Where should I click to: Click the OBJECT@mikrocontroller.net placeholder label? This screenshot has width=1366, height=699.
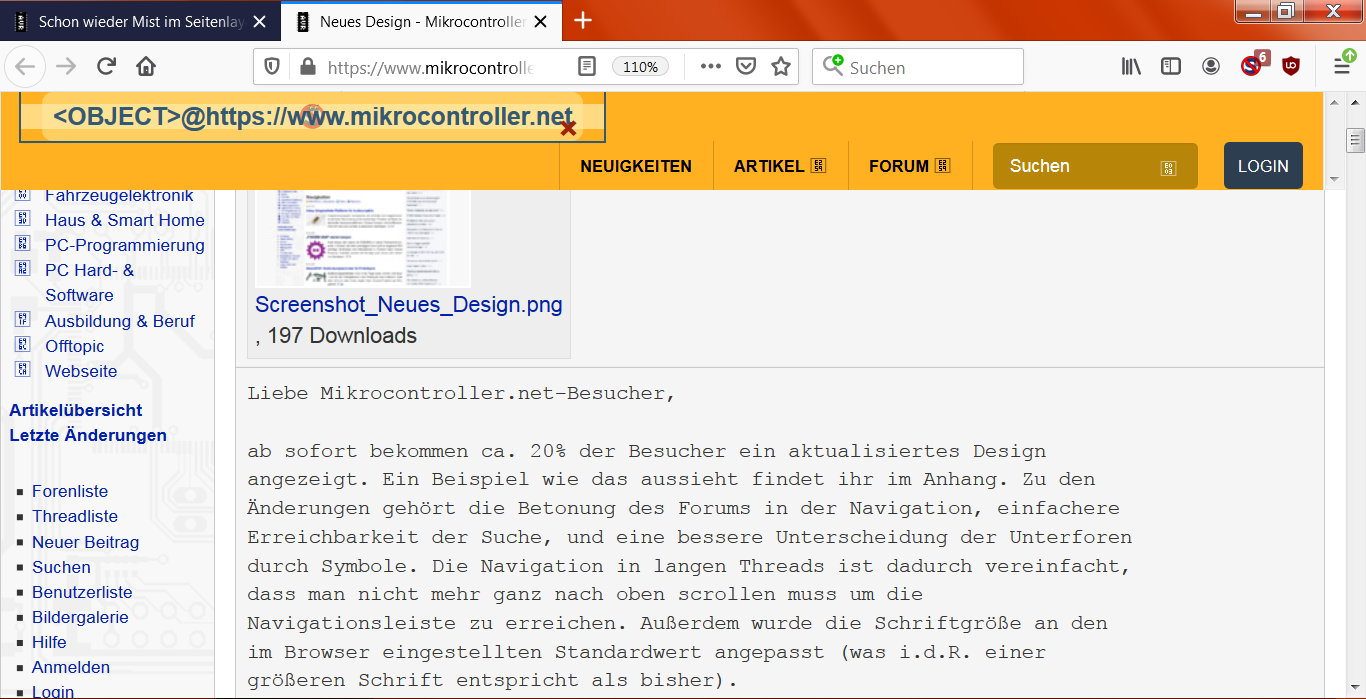(x=313, y=117)
